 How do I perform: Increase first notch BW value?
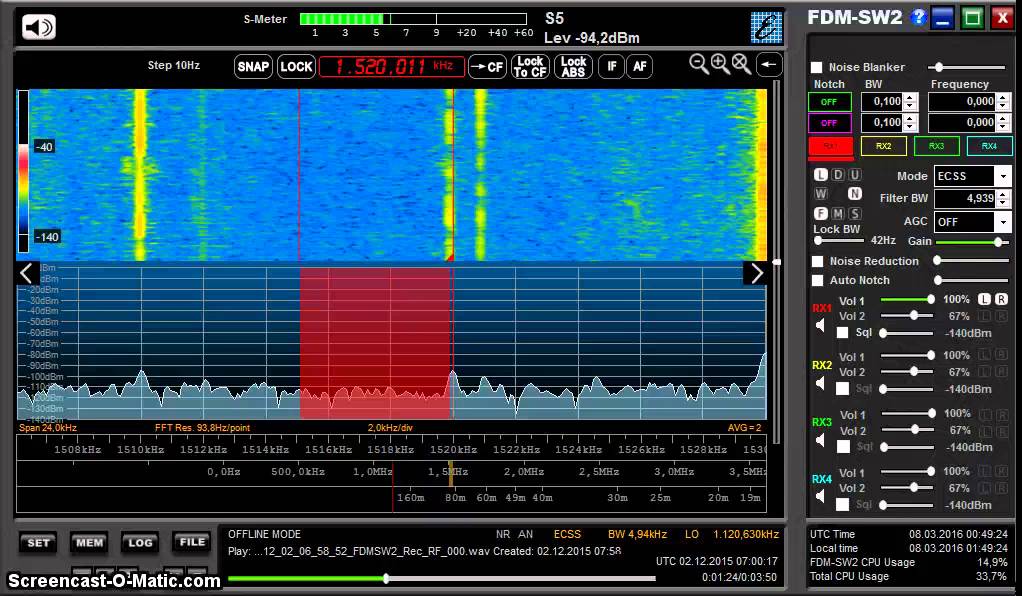pos(911,97)
